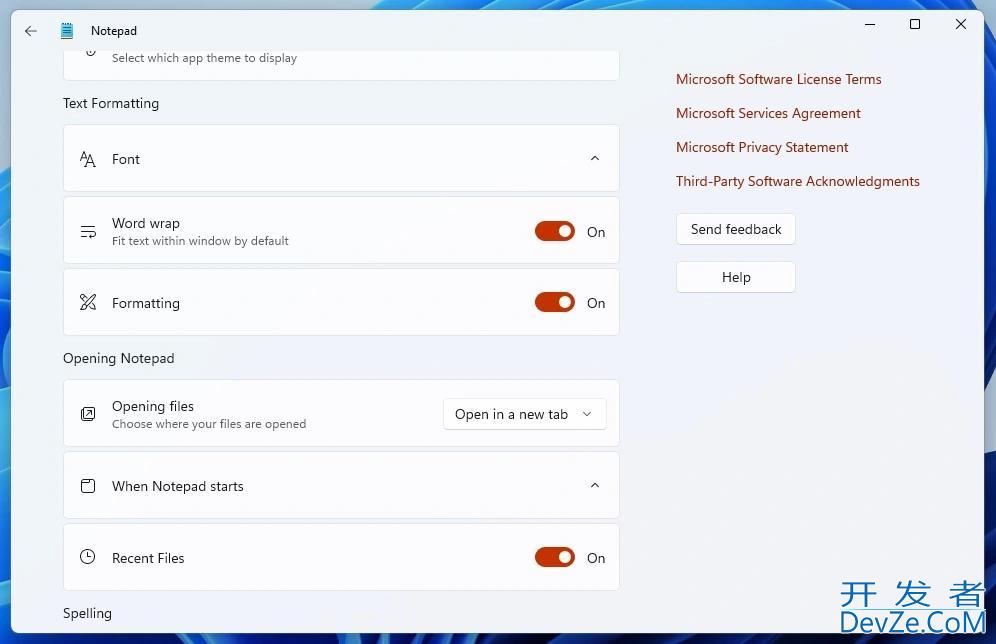The height and width of the screenshot is (644, 996).
Task: Click the Font label text
Action: pyautogui.click(x=126, y=159)
